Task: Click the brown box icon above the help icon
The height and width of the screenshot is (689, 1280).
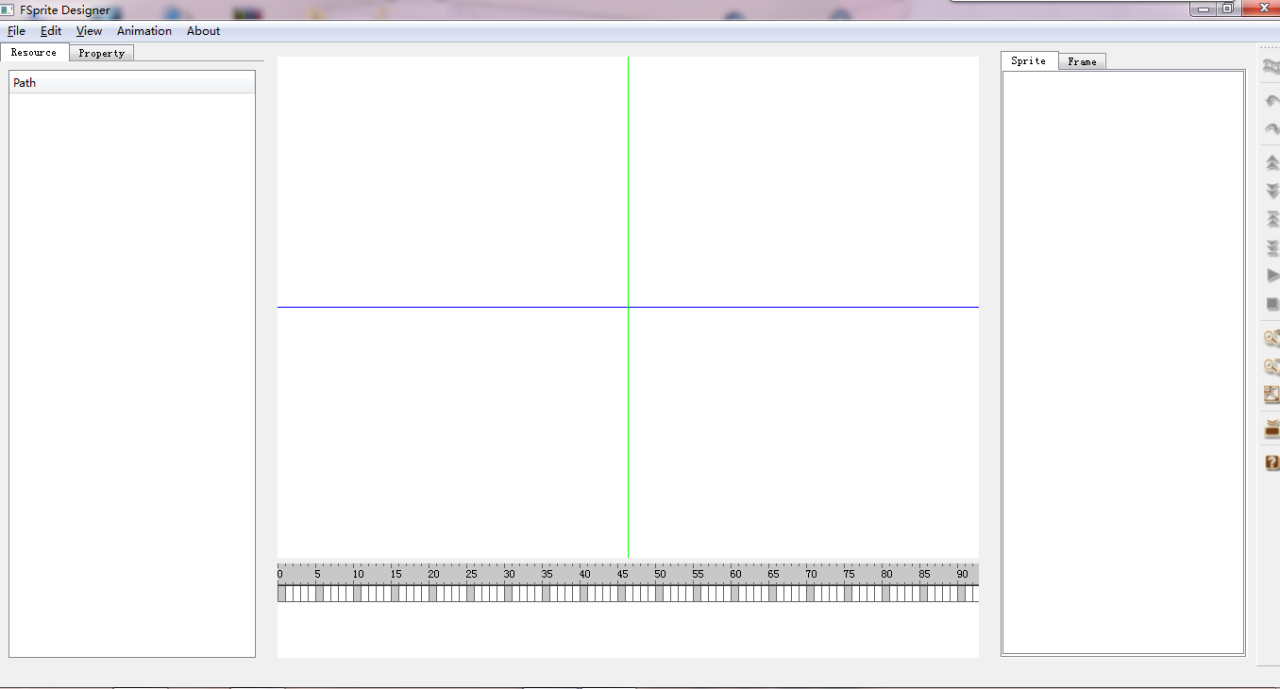Action: coord(1272,429)
